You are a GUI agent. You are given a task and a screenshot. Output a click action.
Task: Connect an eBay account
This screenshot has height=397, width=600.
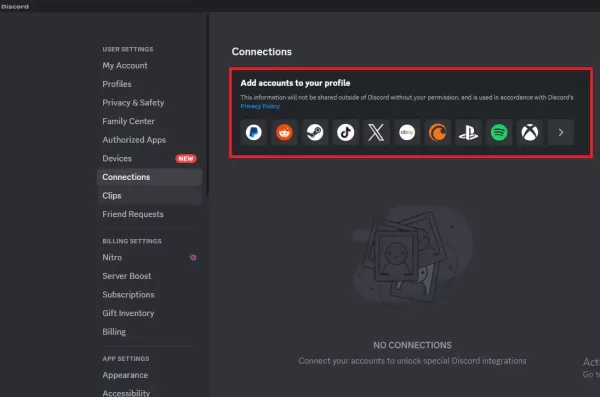click(407, 132)
